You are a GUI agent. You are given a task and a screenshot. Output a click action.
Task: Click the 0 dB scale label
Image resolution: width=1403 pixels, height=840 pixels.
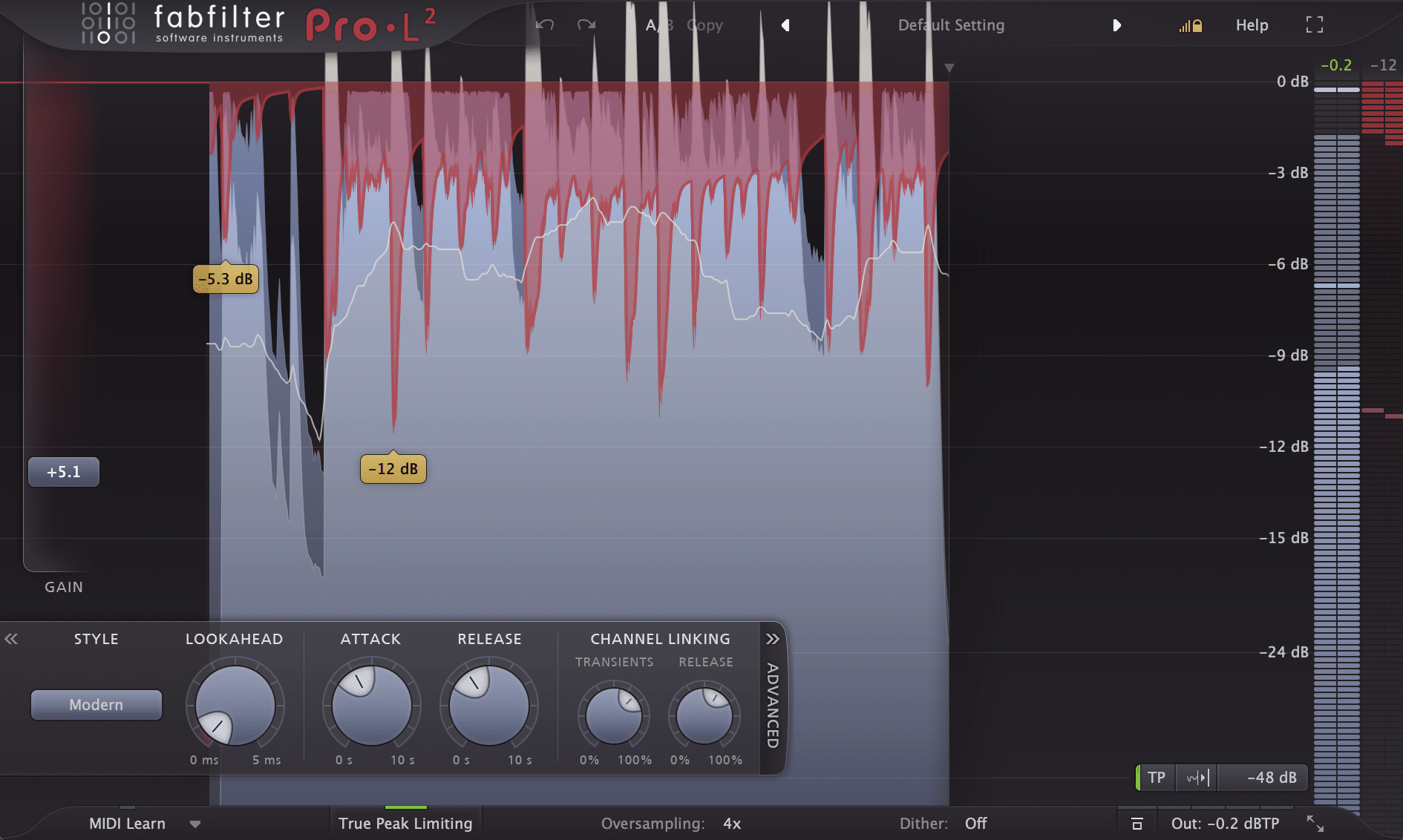point(1292,82)
